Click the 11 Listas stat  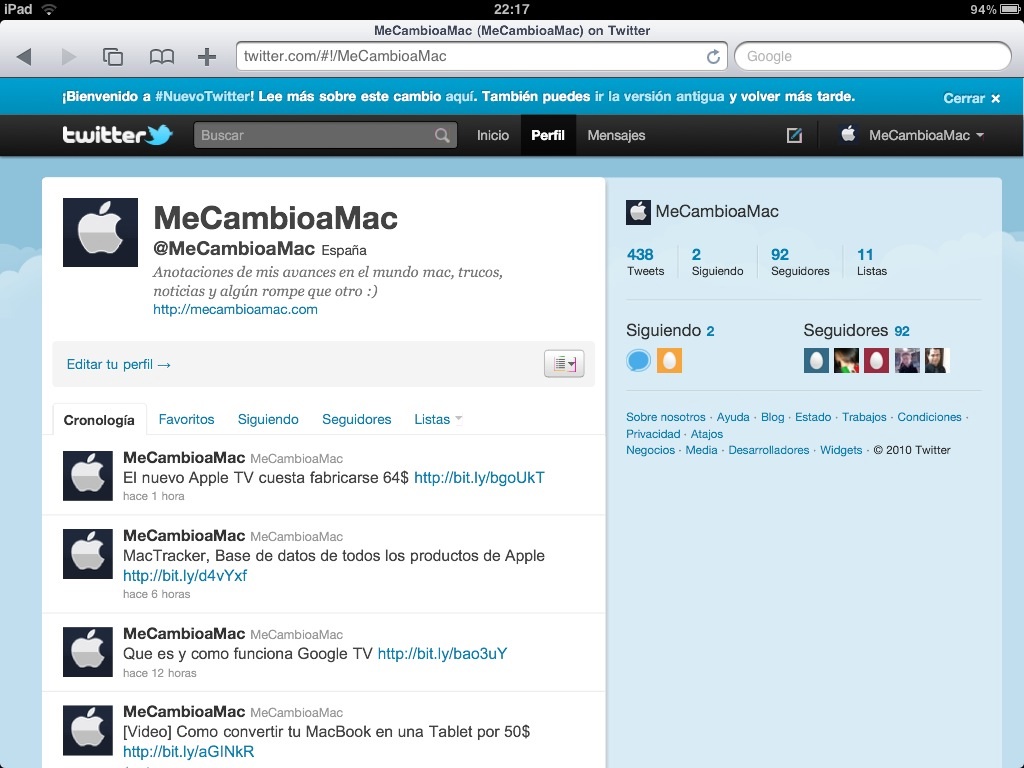(872, 261)
